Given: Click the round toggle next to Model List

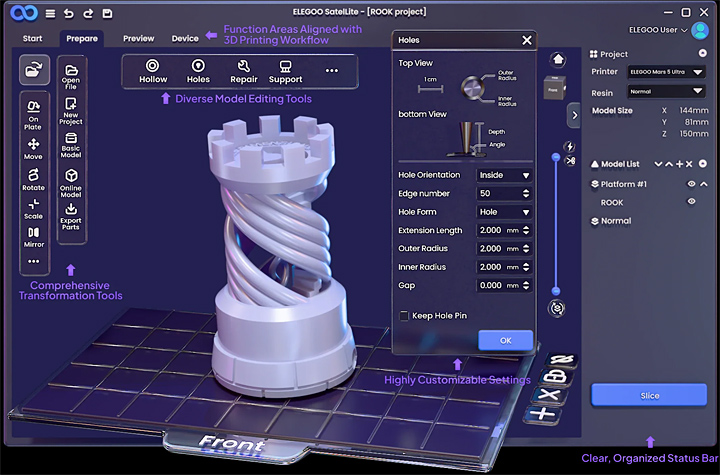Looking at the screenshot, I should click(x=703, y=164).
